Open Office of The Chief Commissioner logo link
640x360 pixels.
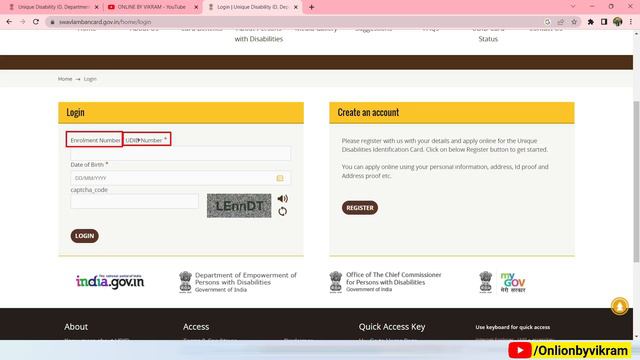click(385, 282)
